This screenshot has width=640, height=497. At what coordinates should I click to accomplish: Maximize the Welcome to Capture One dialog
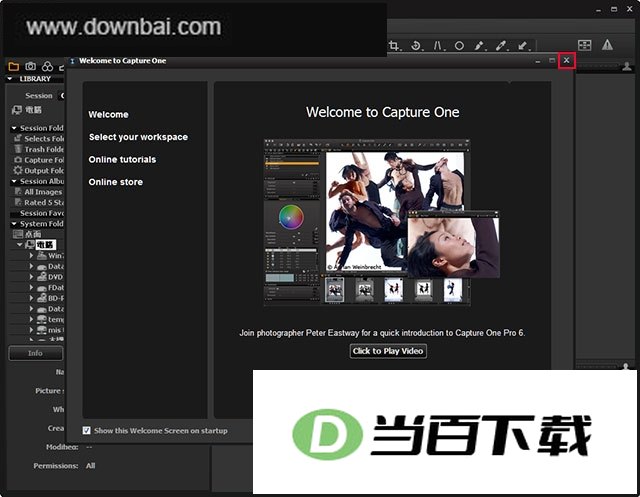tap(552, 60)
